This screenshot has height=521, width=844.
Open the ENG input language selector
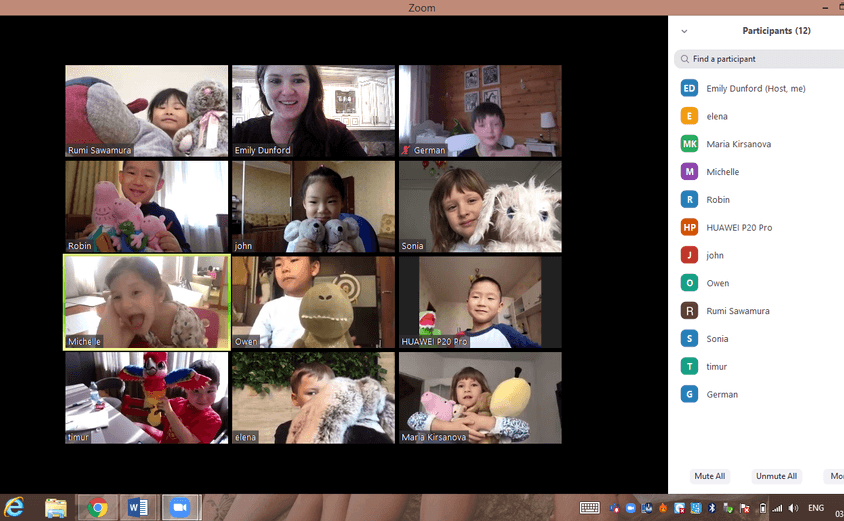point(816,508)
